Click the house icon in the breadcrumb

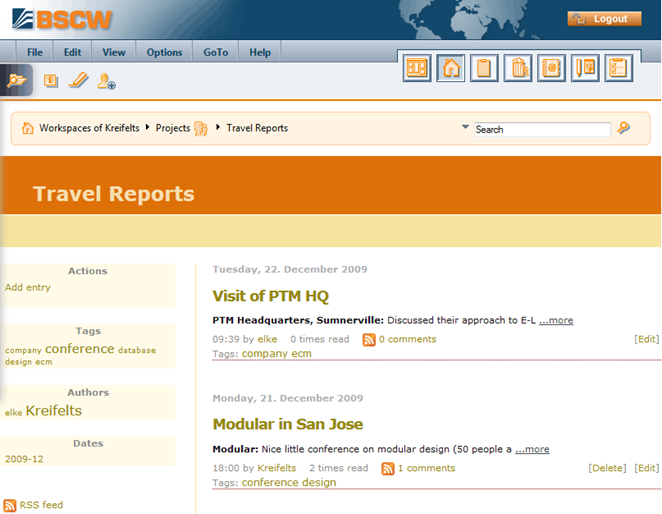(x=28, y=128)
